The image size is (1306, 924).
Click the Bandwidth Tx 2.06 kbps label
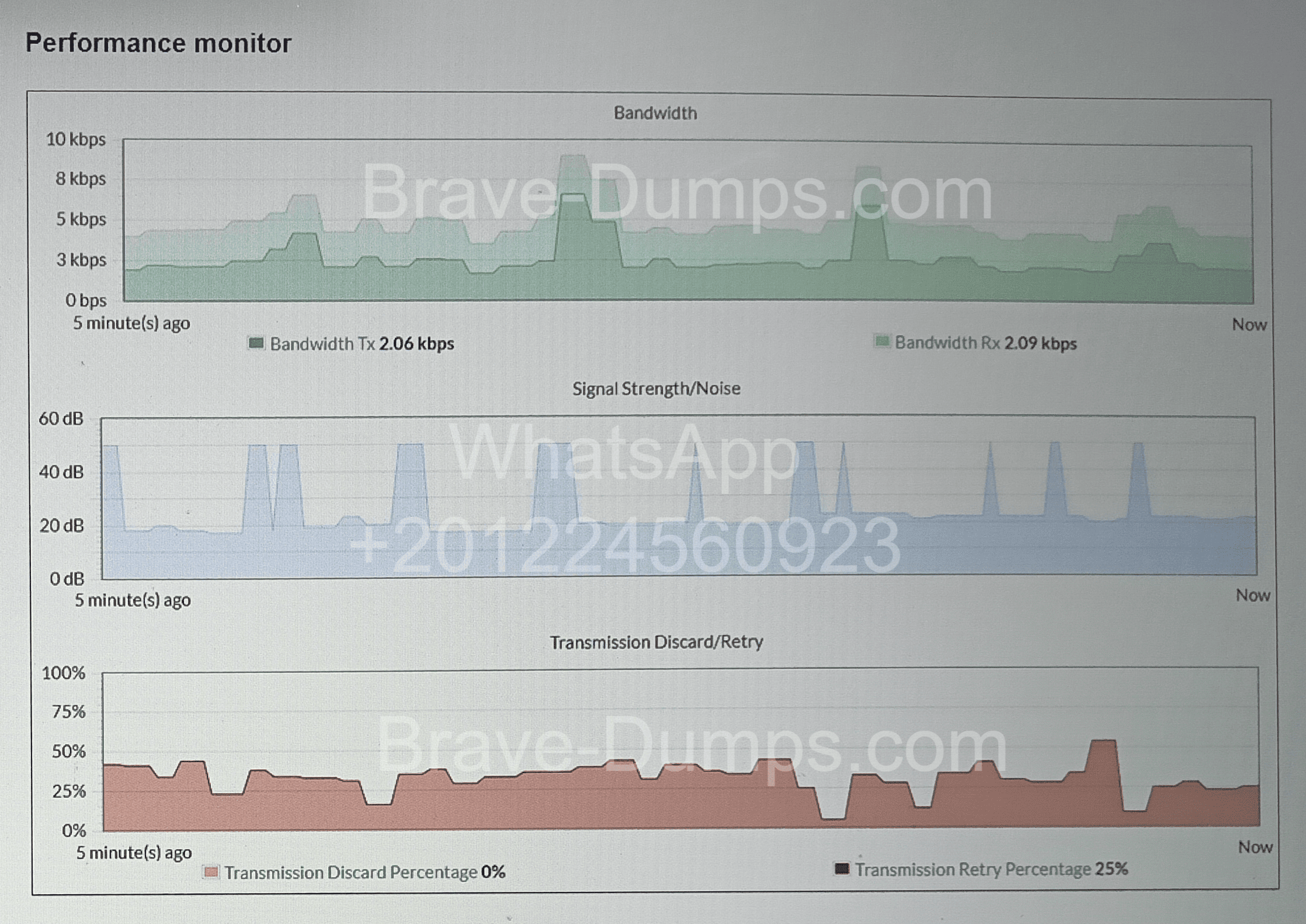pos(362,343)
